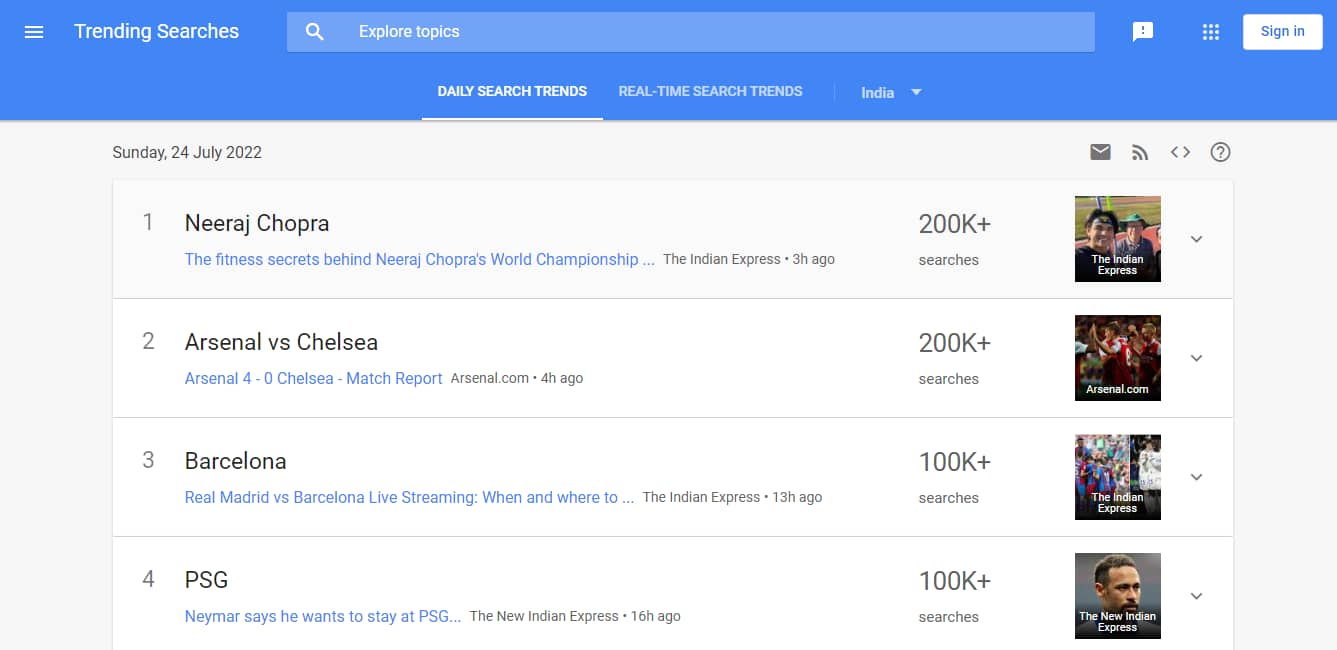Click the Arsenal.com thumbnail image
Image resolution: width=1337 pixels, height=650 pixels.
pos(1117,358)
